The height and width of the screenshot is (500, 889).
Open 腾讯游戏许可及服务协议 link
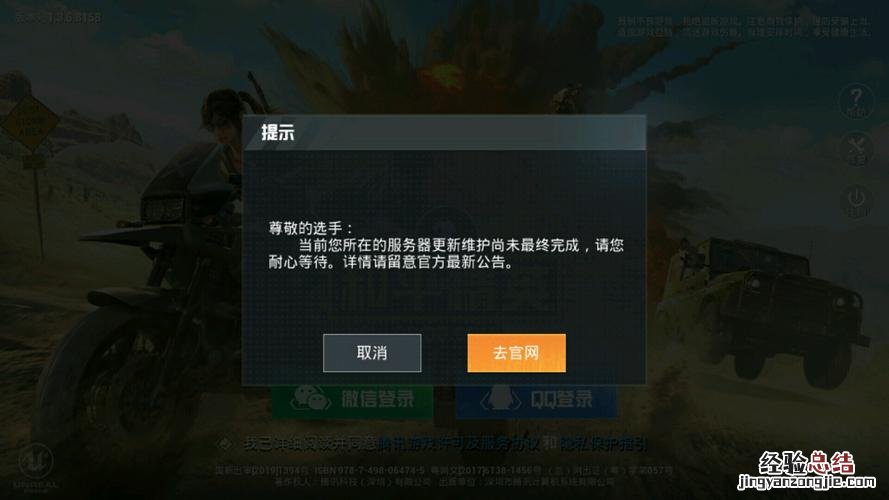[x=458, y=444]
